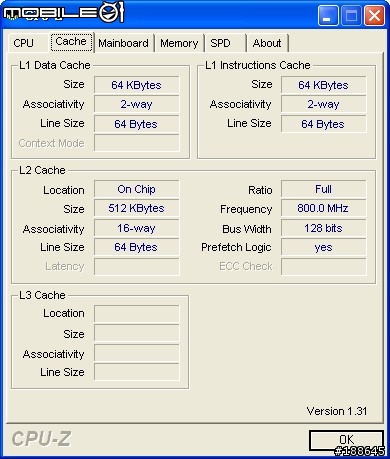Click the L1 Data Cache line size field showing 64 Bytes
The image size is (390, 459).
136,124
